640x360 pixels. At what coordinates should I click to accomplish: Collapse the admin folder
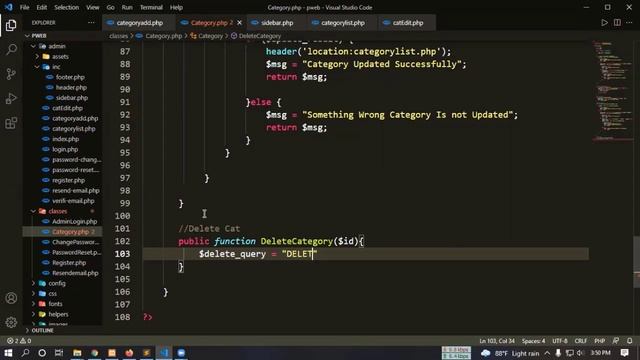pos(57,46)
